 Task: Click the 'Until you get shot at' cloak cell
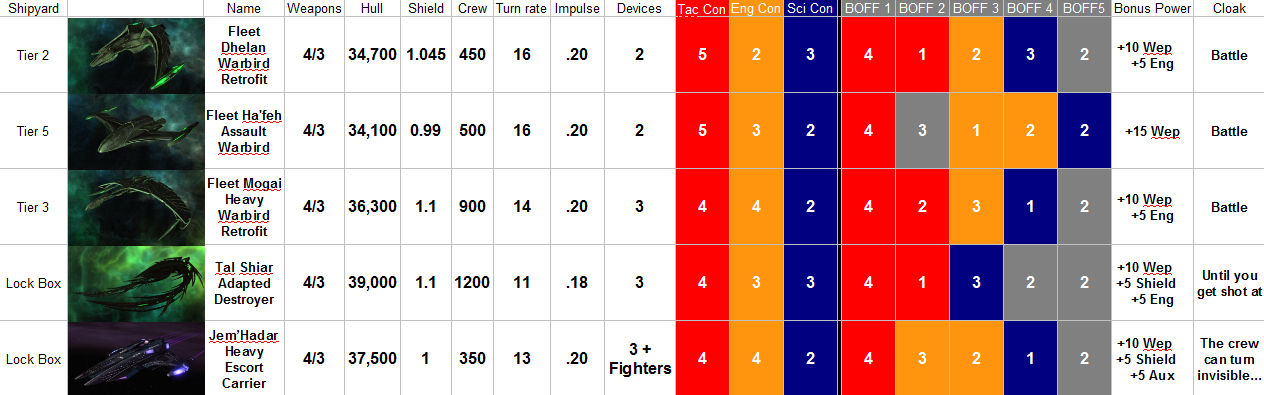1229,283
